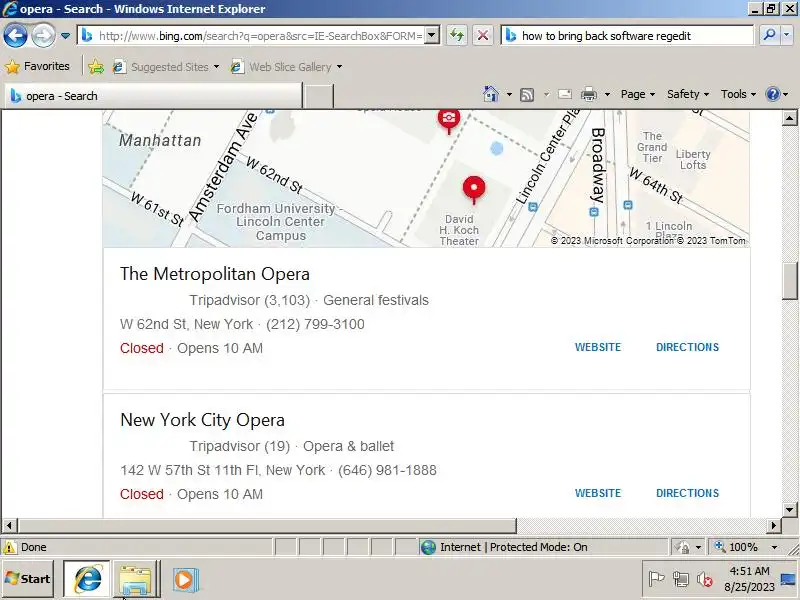Click the muted volume speaker tray icon
The height and width of the screenshot is (600, 800).
click(x=704, y=579)
